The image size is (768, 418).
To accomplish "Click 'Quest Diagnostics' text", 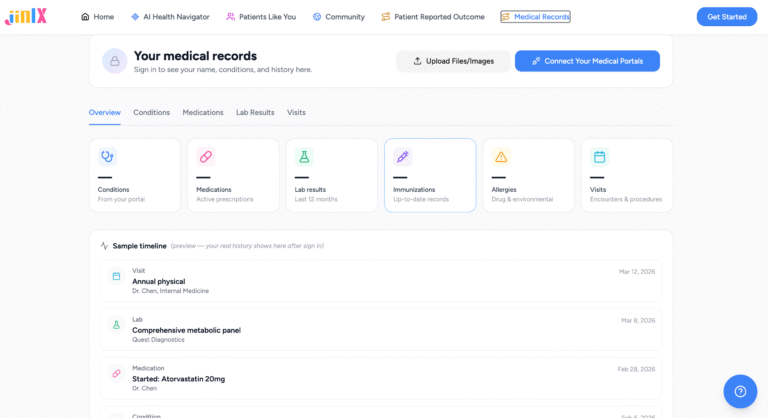I will point(158,340).
